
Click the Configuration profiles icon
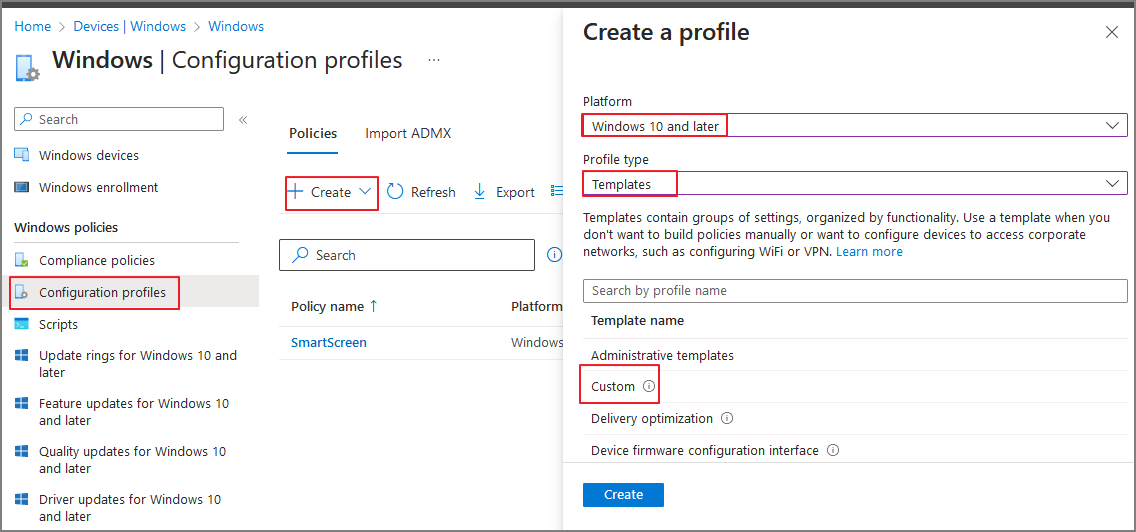tap(22, 293)
